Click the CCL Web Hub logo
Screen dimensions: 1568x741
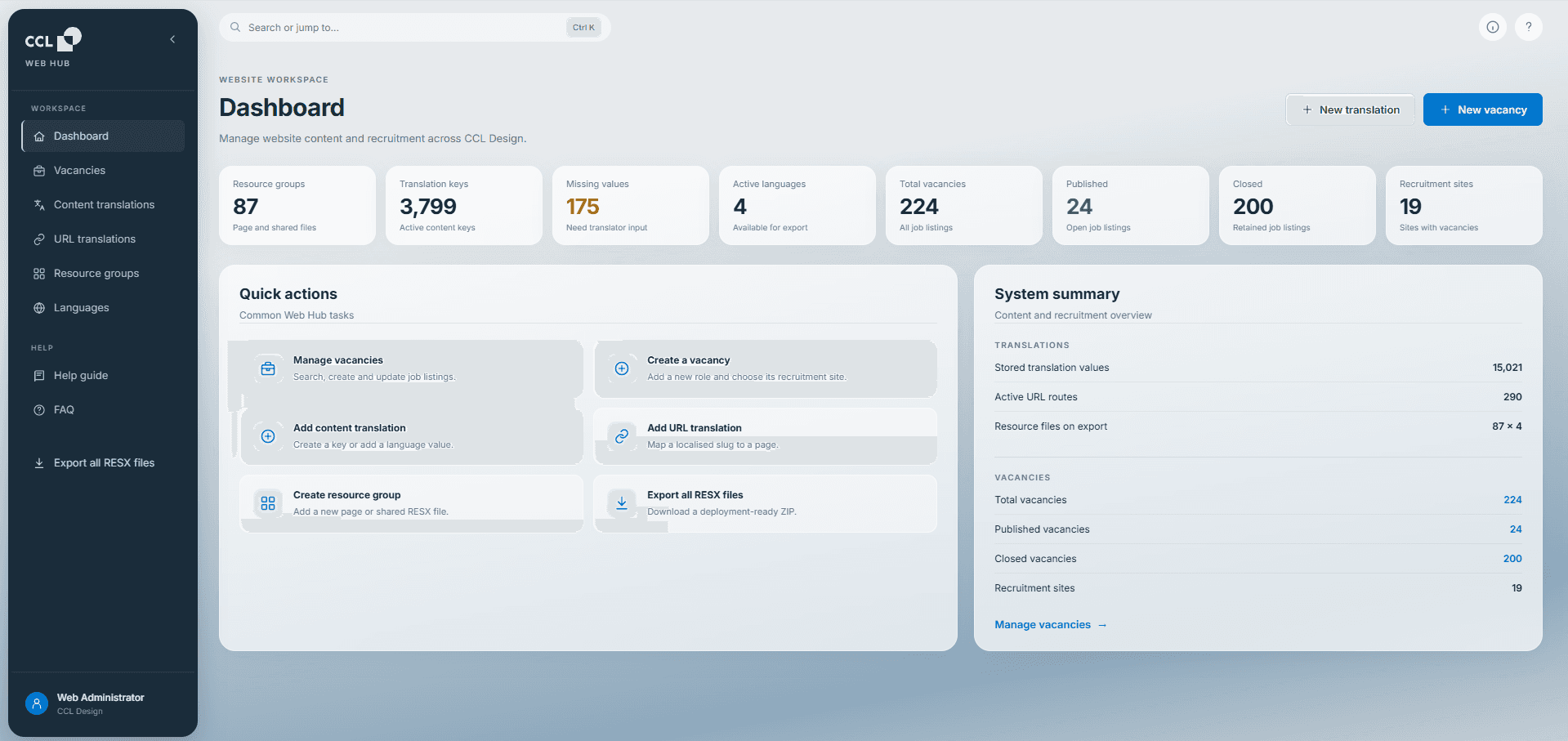[53, 47]
